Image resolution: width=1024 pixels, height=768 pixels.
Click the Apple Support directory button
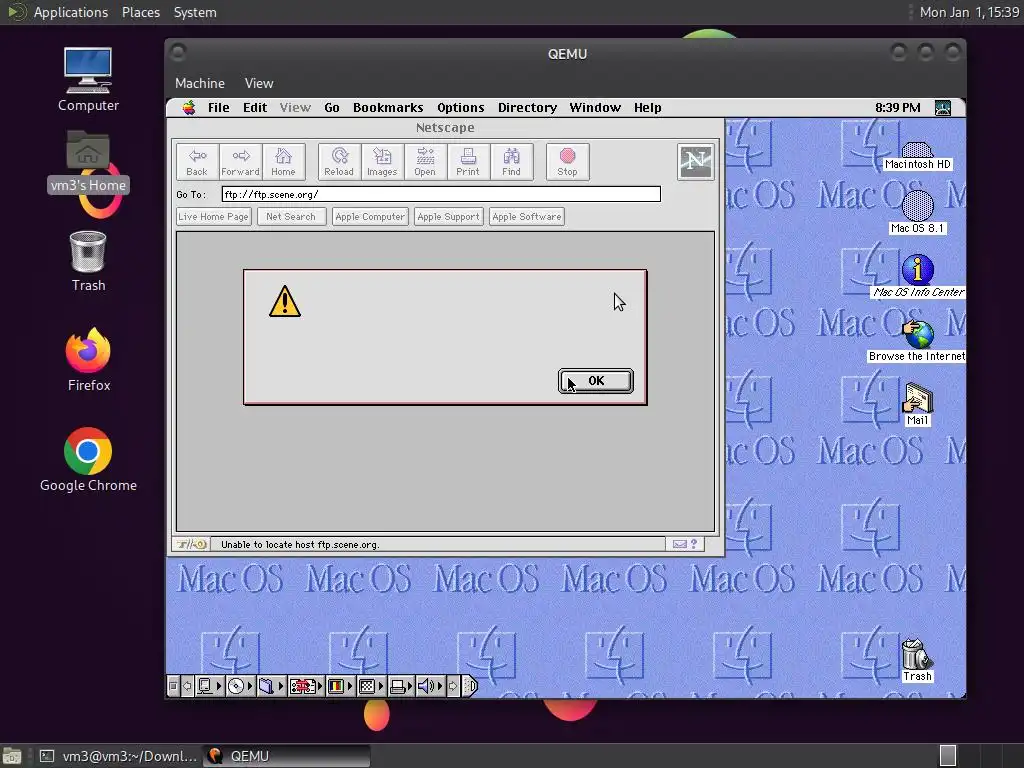449,217
